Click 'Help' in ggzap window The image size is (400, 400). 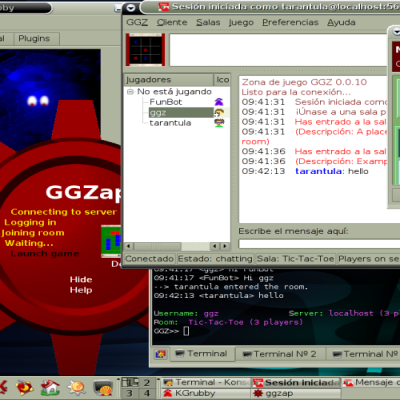[x=81, y=290]
